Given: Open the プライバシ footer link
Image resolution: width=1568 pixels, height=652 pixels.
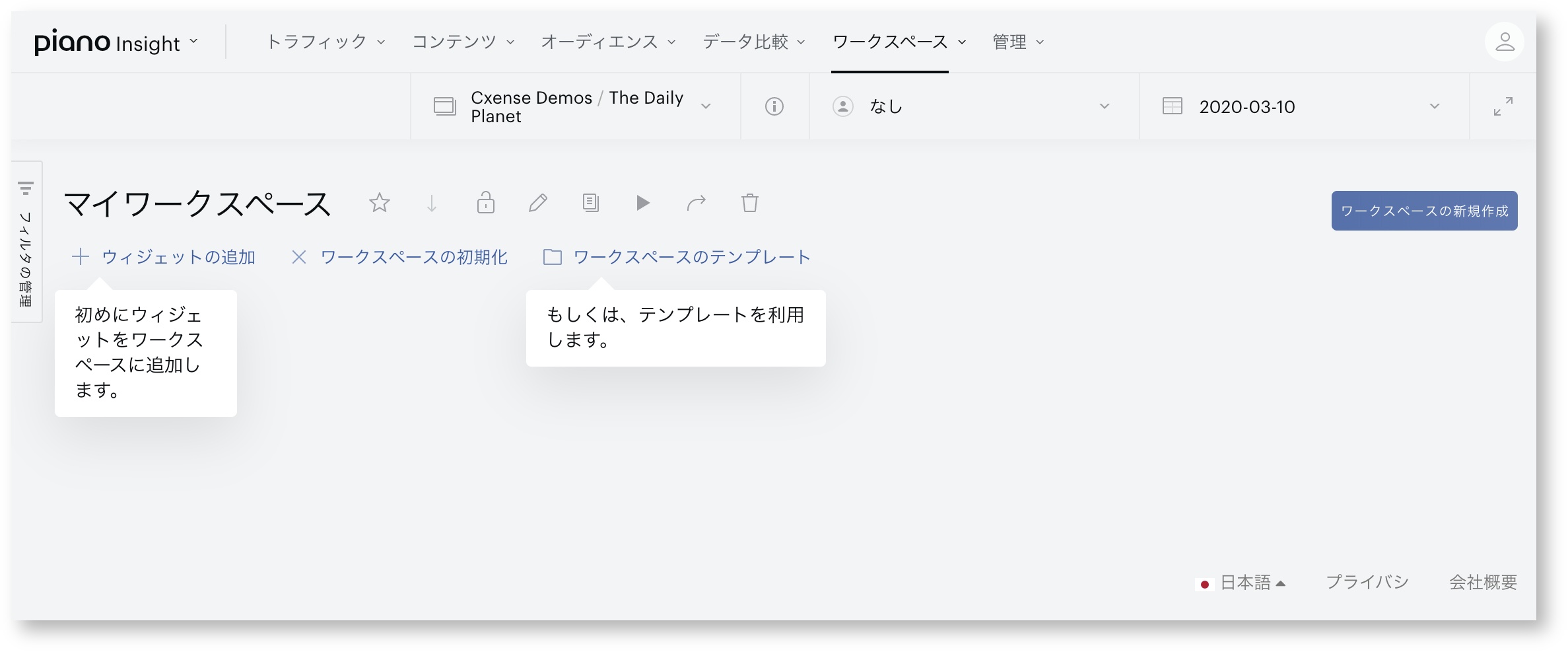Looking at the screenshot, I should point(1367,582).
